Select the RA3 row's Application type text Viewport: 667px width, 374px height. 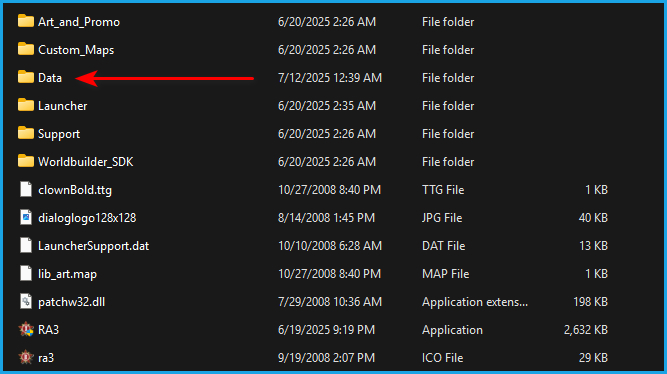coord(452,330)
